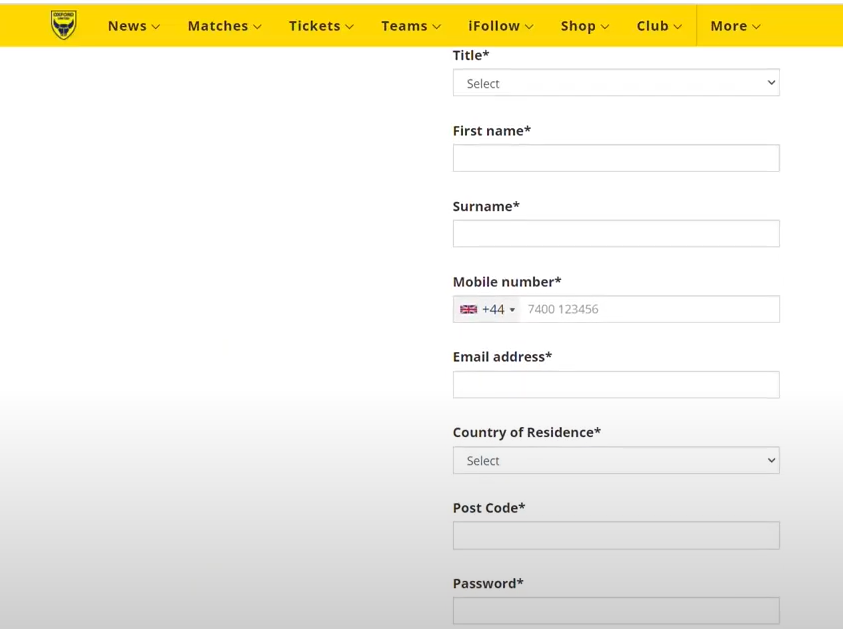Open the Club menu
This screenshot has height=629, width=843.
click(x=659, y=26)
